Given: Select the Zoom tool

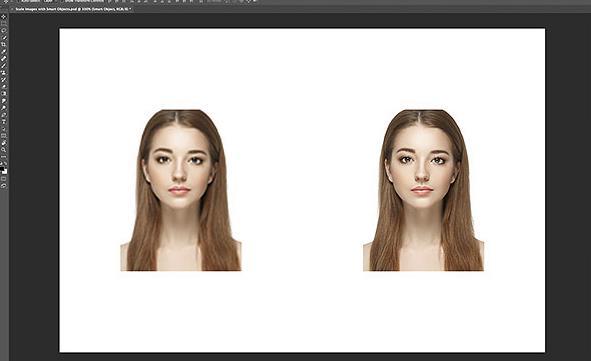Looking at the screenshot, I should [4, 150].
